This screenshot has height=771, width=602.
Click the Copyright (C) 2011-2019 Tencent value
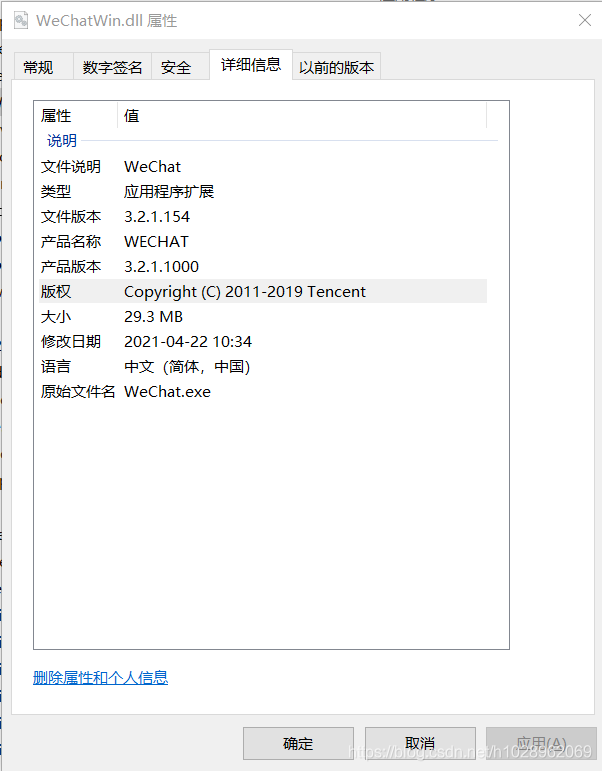point(245,292)
